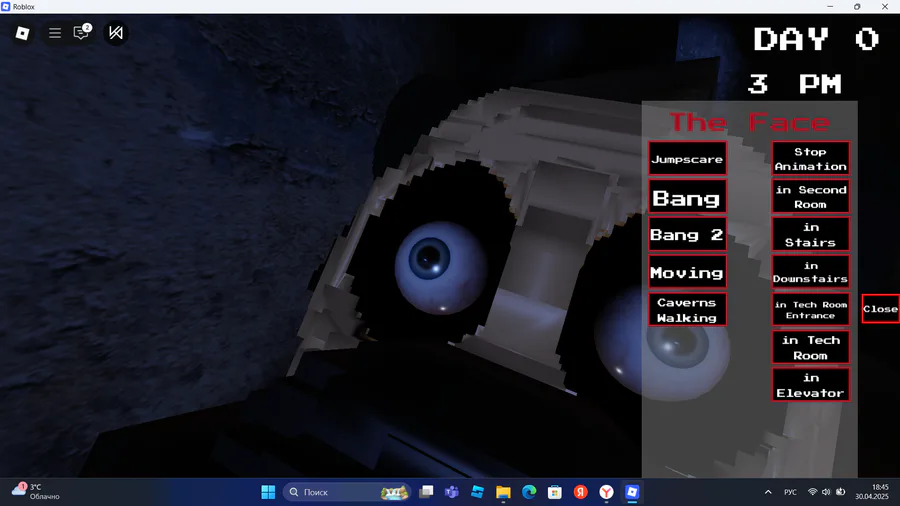Viewport: 900px width, 506px height.
Task: Open Microsoft Teams from taskbar
Action: coord(452,492)
